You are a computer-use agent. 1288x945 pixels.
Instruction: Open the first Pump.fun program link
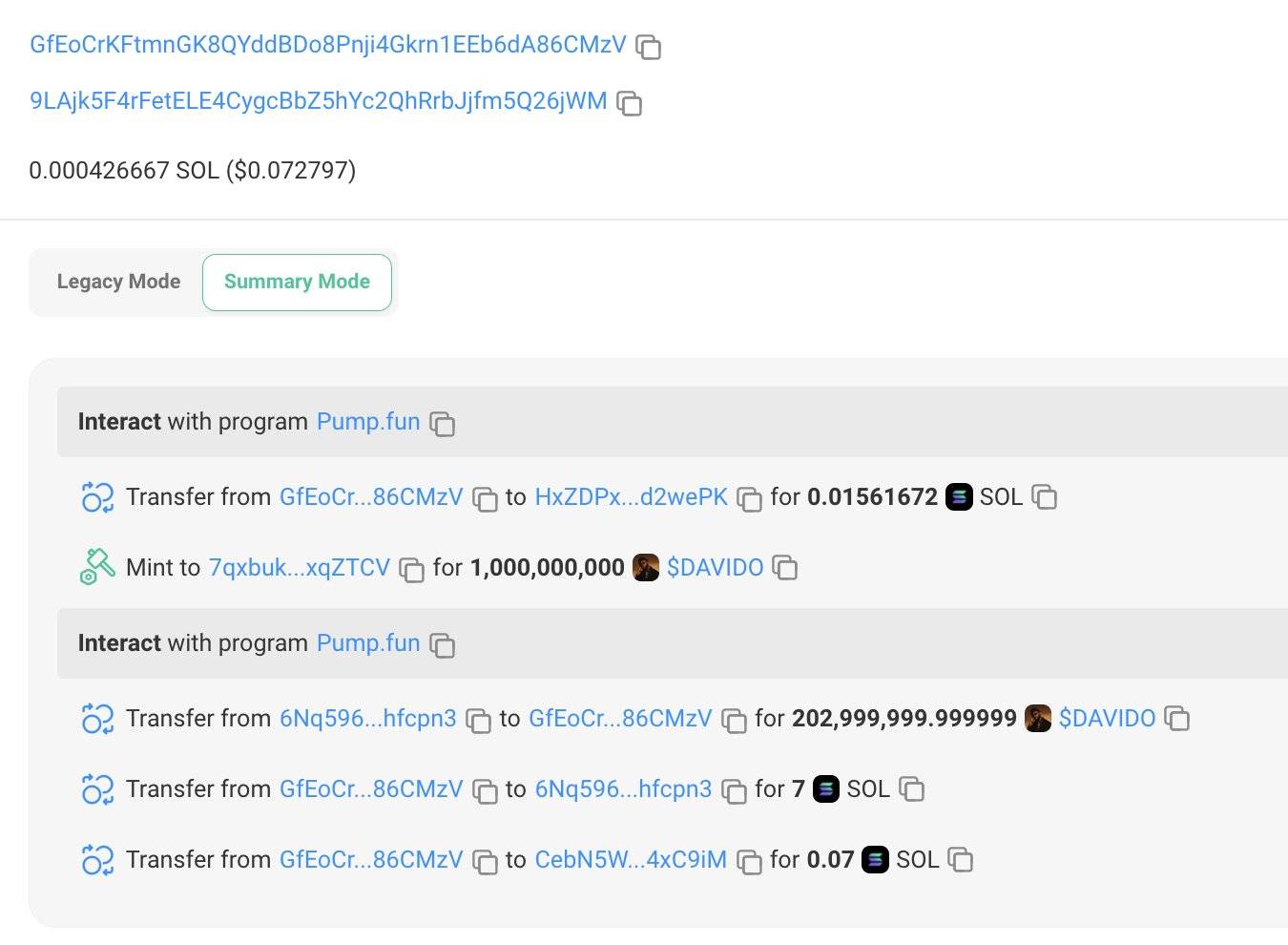[x=368, y=422]
